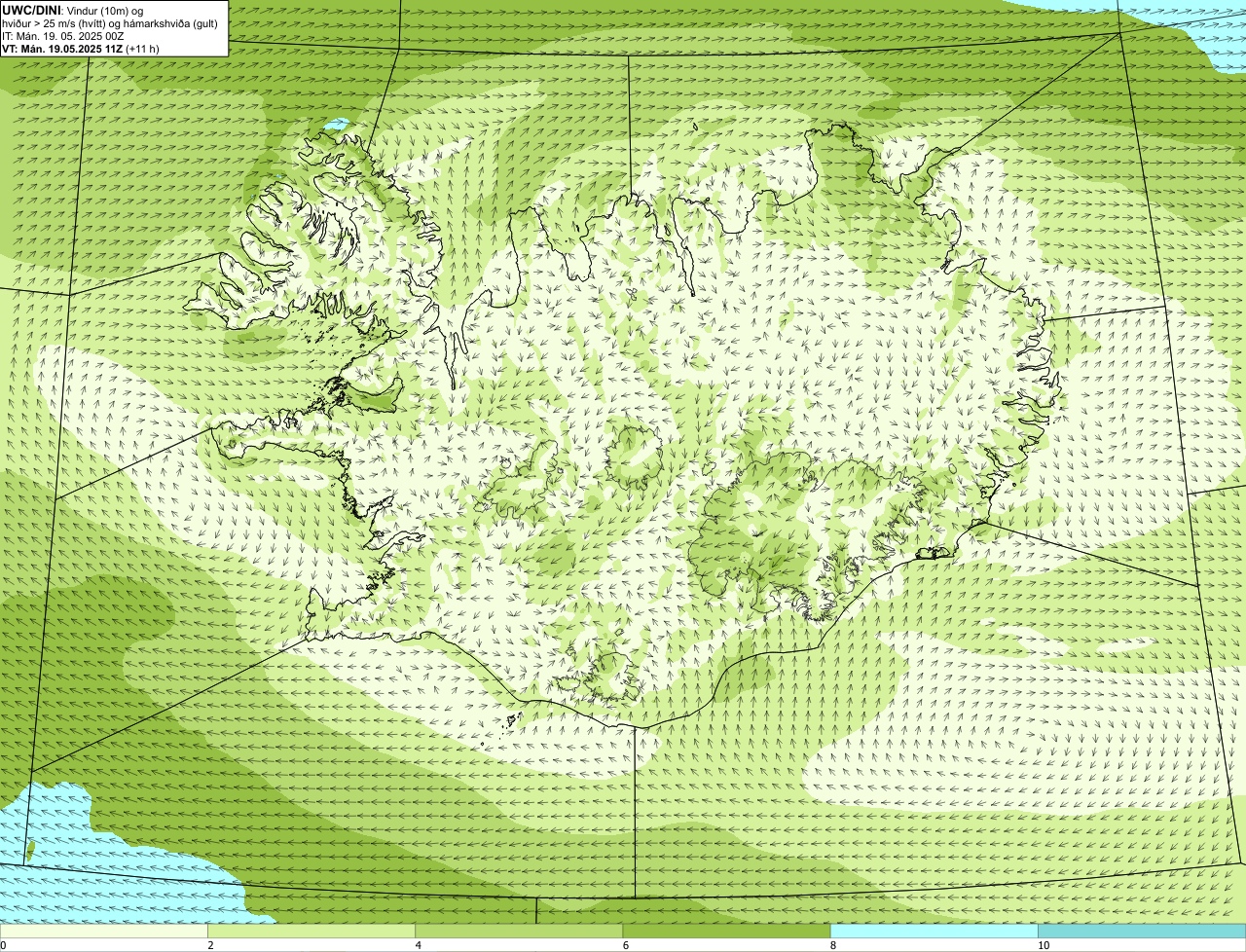Select the 6–8 m/s dark green colorbar segment
Viewport: 1246px width, 952px height.
726,931
